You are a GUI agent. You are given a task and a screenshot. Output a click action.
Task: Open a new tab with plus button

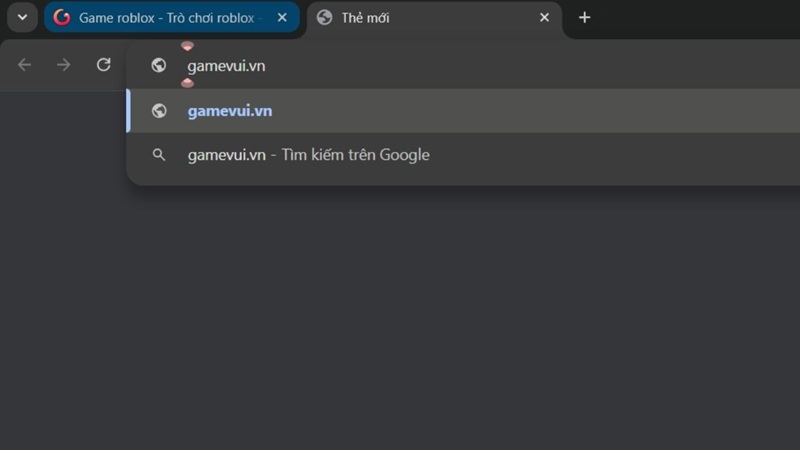[x=584, y=17]
